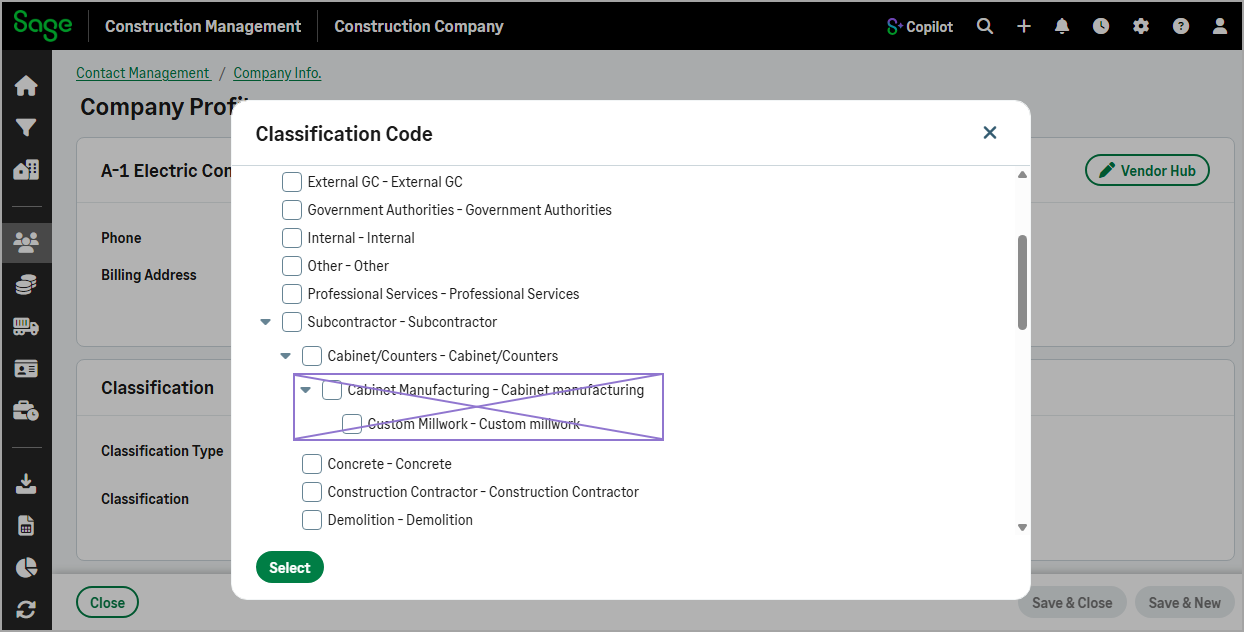Viewport: 1244px width, 632px height.
Task: Open the Home icon in sidebar
Action: pos(26,86)
